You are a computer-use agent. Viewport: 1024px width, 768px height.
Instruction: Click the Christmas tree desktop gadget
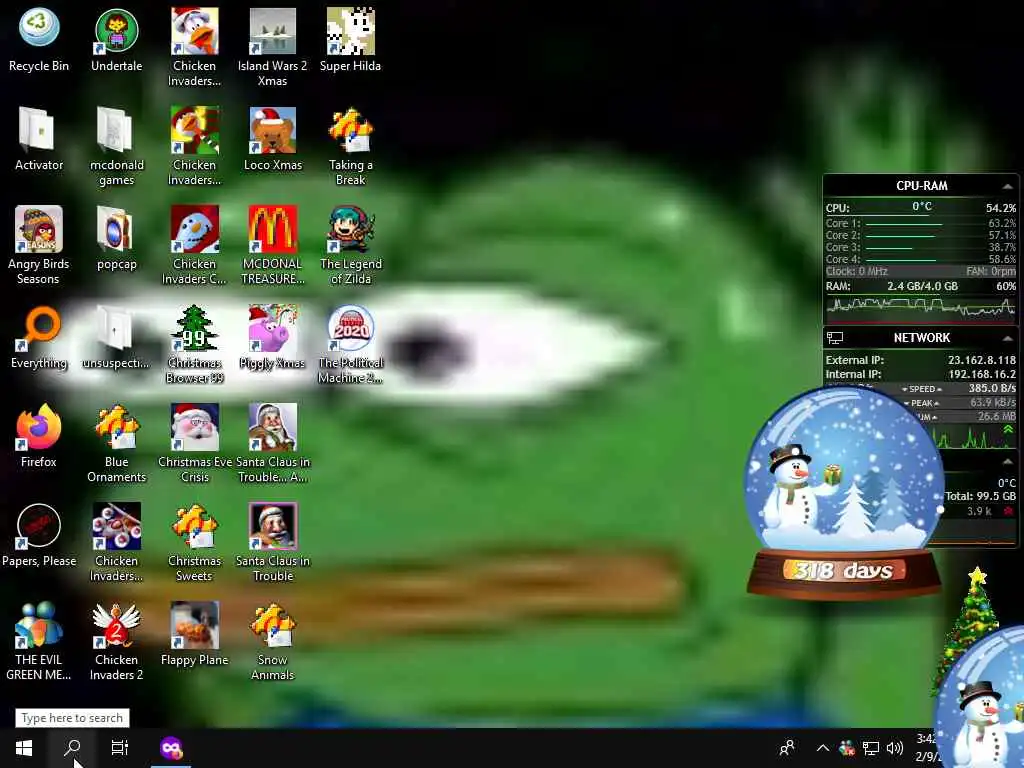pyautogui.click(x=968, y=630)
